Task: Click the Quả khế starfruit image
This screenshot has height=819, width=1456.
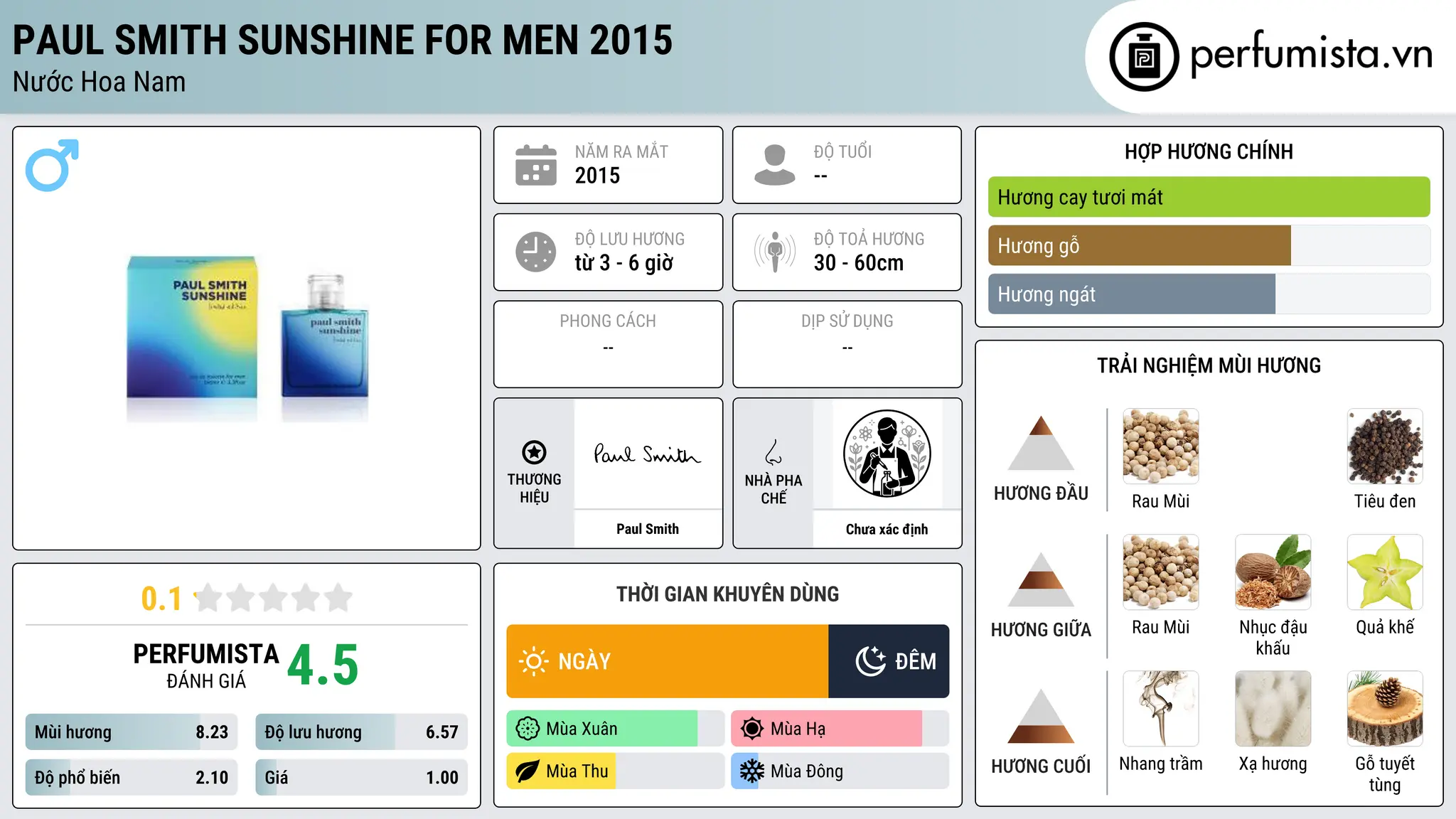Action: pyautogui.click(x=1385, y=572)
